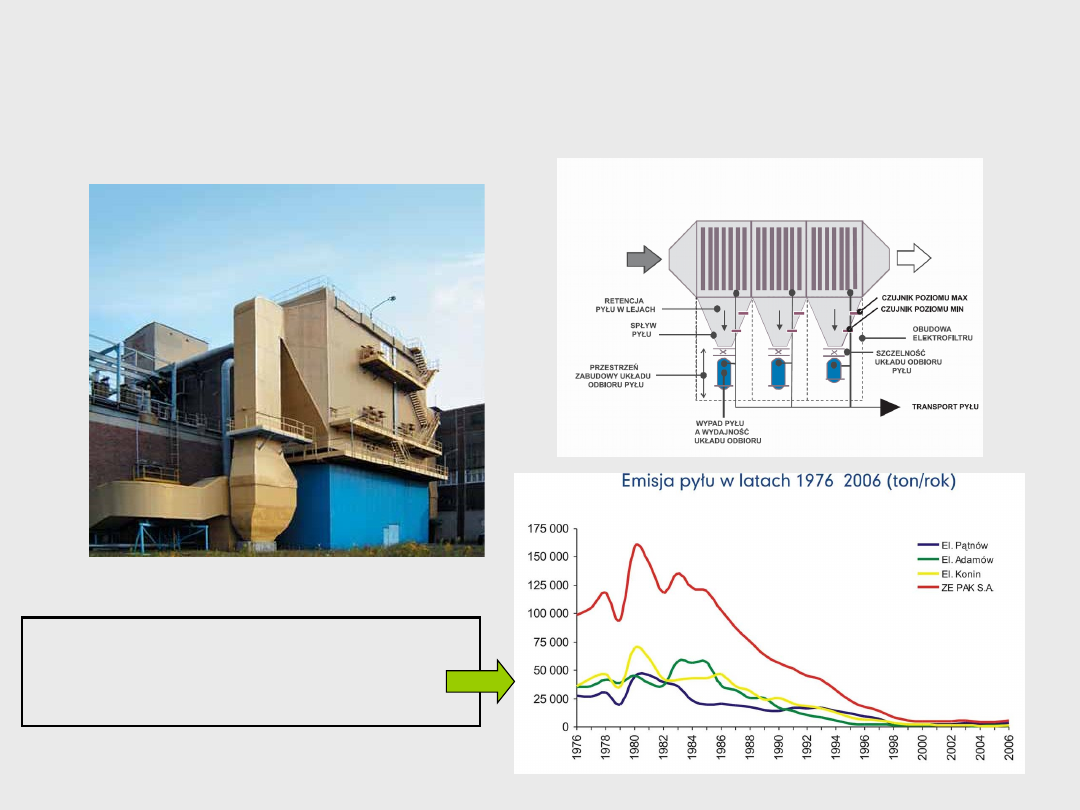The height and width of the screenshot is (810, 1080).
Task: Click the CZUJNIK POZIOMU MAX label
Action: click(x=924, y=298)
